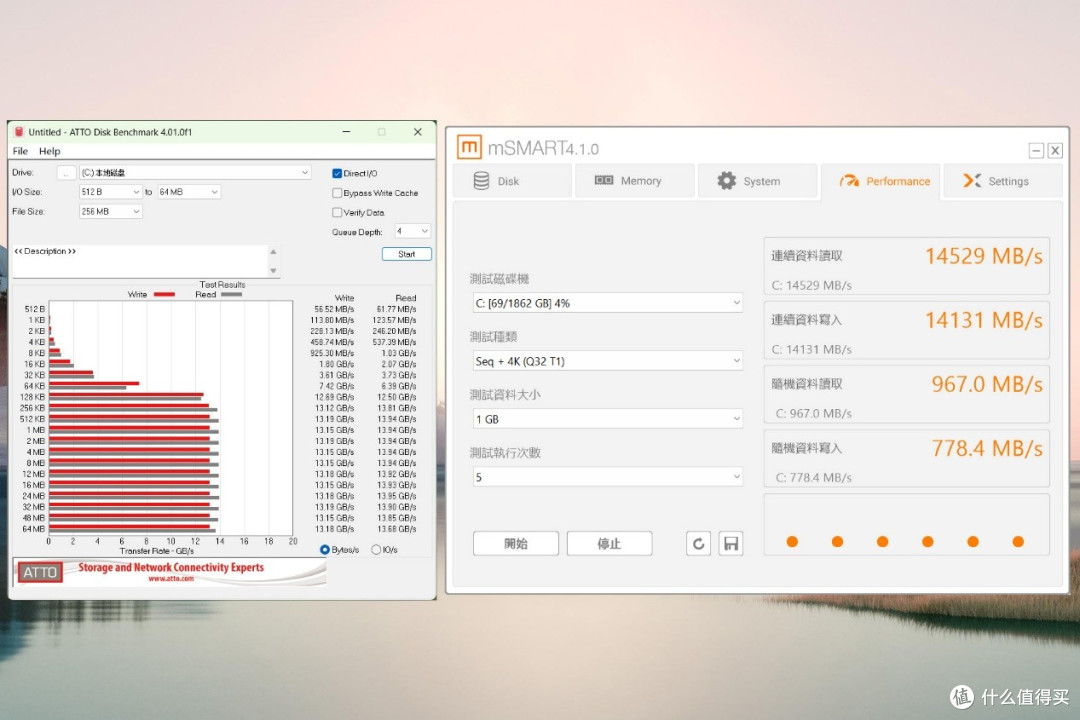The image size is (1080, 720).
Task: Select the Bytes/s radio button
Action: [324, 550]
